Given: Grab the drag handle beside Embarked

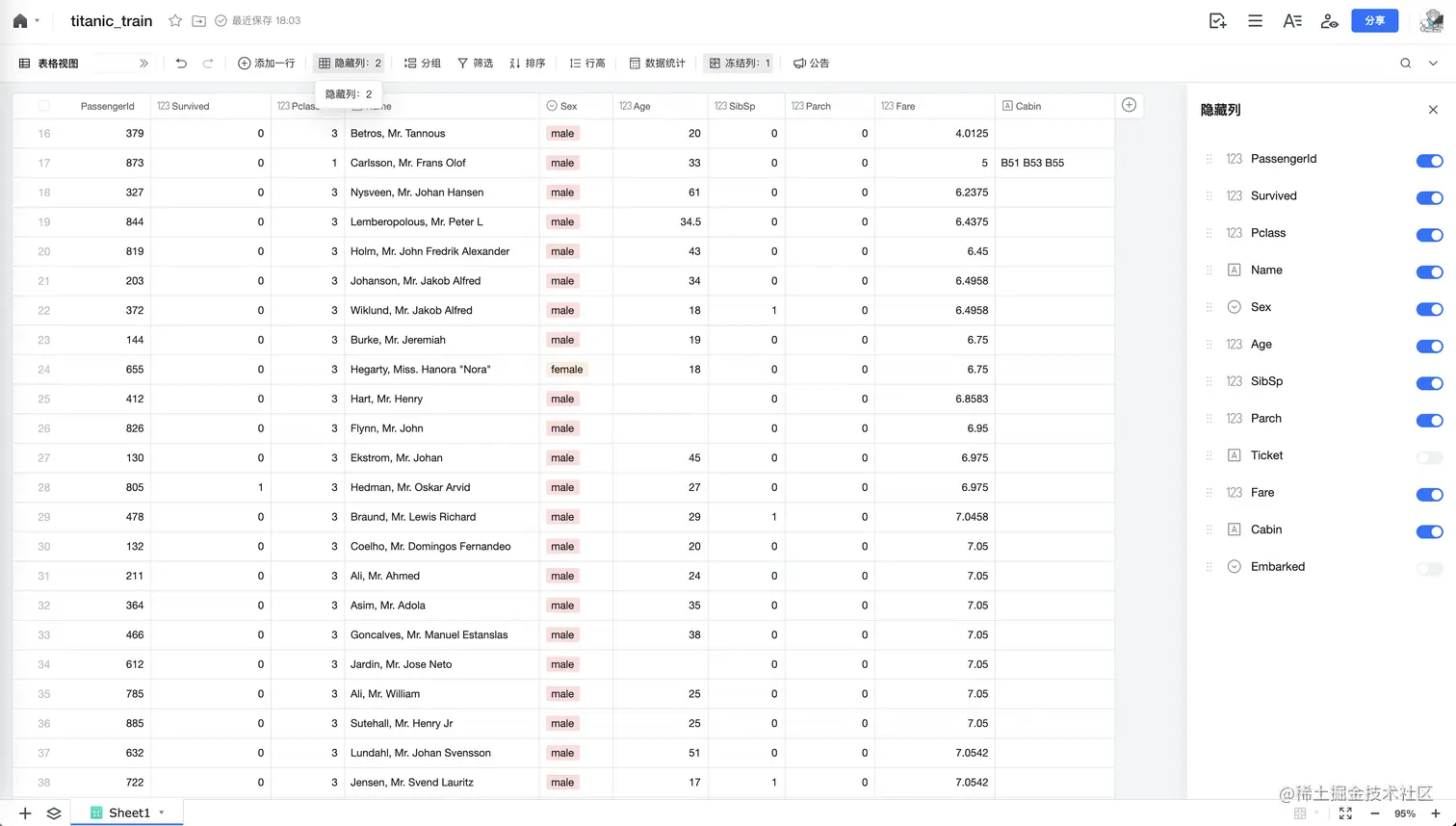Looking at the screenshot, I should pos(1209,567).
